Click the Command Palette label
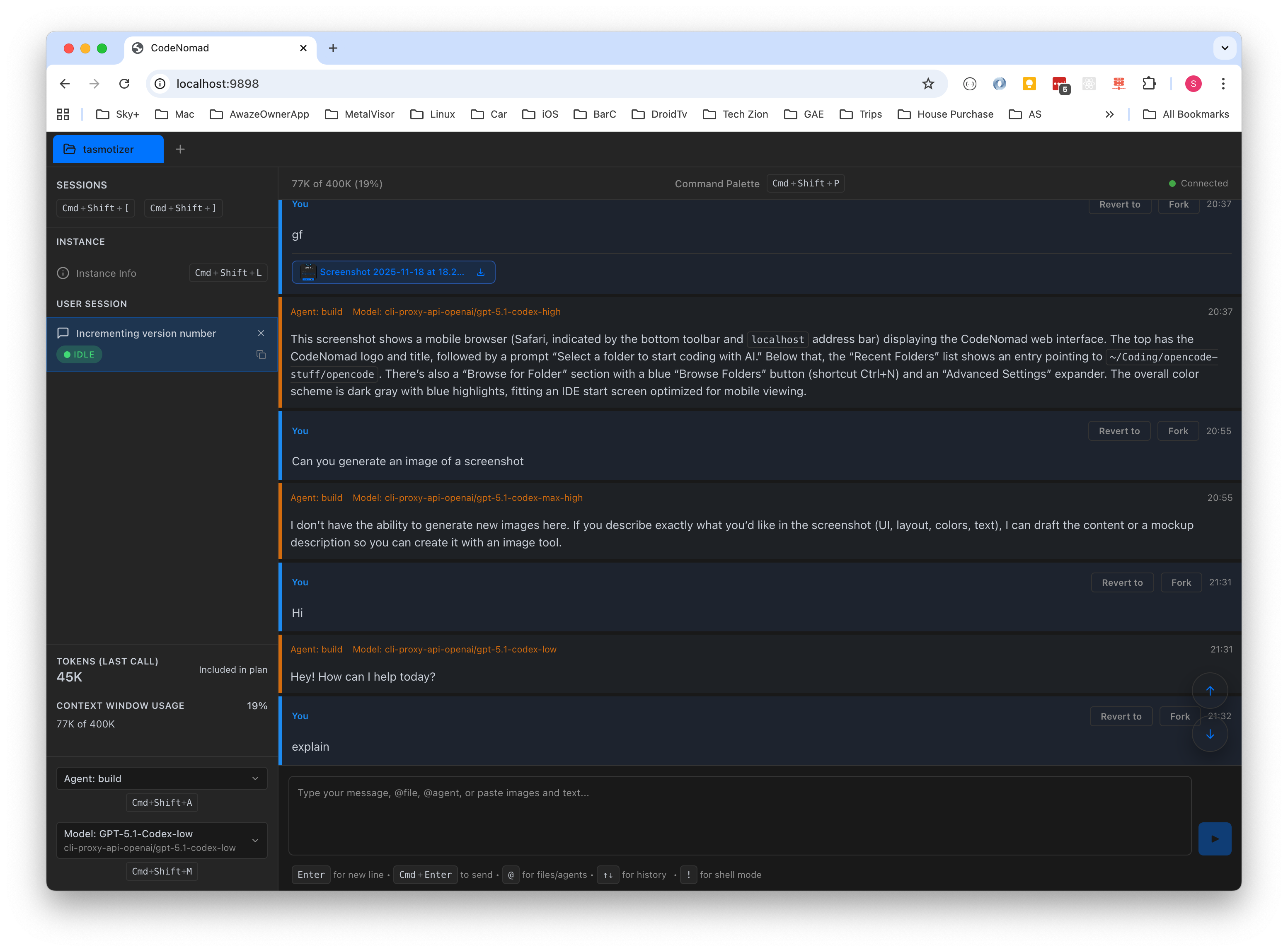This screenshot has height=952, width=1288. [717, 184]
